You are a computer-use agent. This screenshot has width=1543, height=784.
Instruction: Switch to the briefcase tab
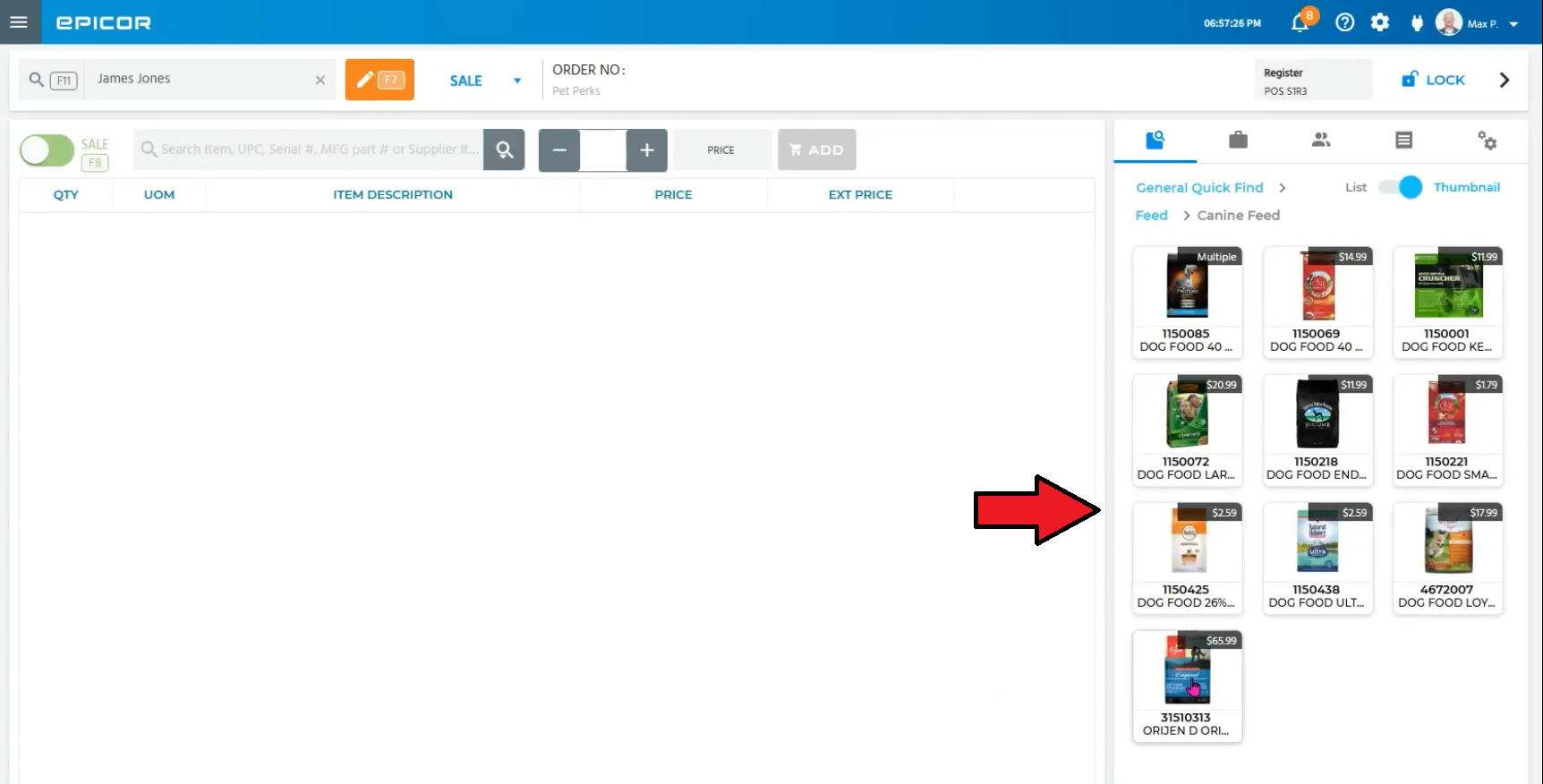click(1238, 140)
